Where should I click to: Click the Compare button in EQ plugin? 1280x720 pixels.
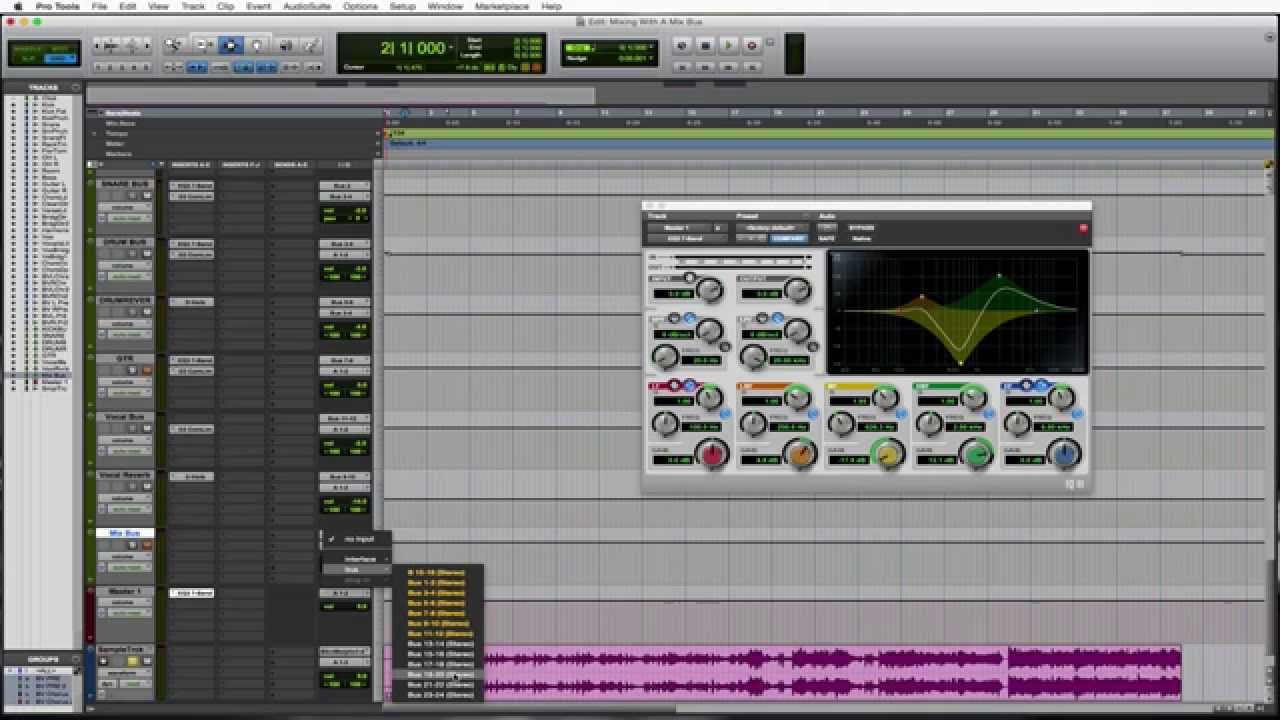click(790, 238)
